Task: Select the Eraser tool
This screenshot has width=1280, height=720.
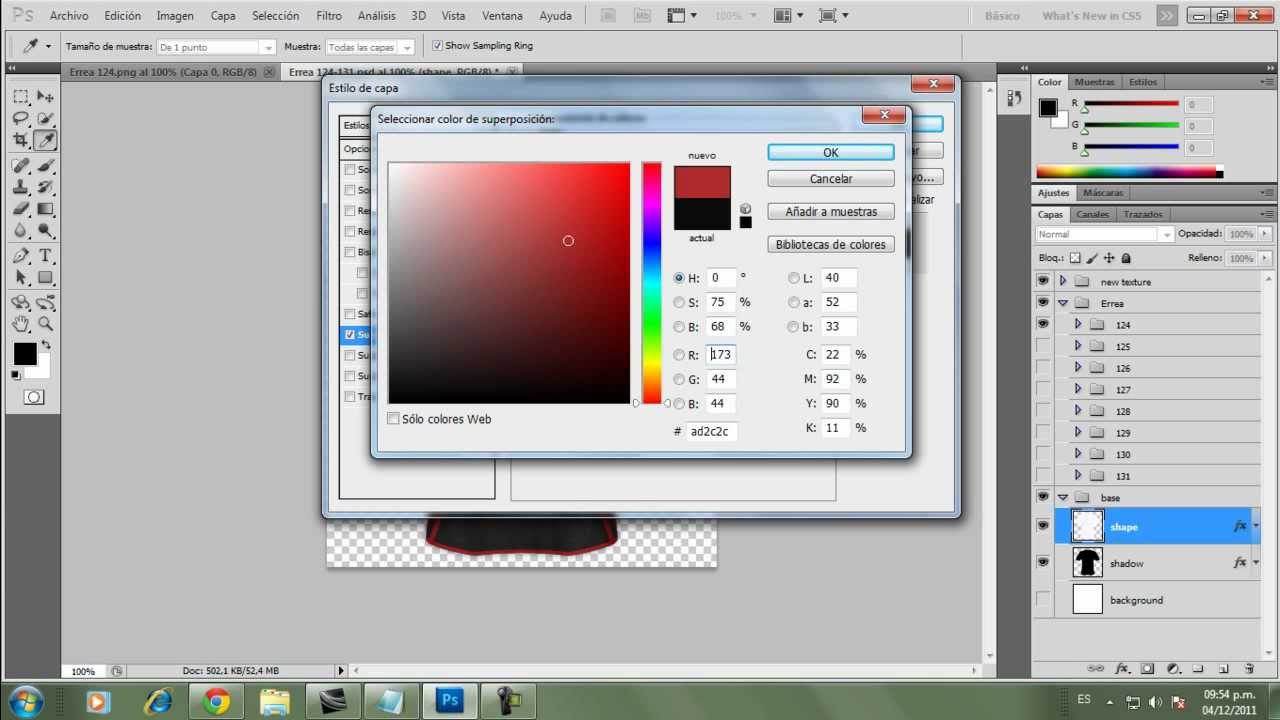Action: tap(21, 209)
